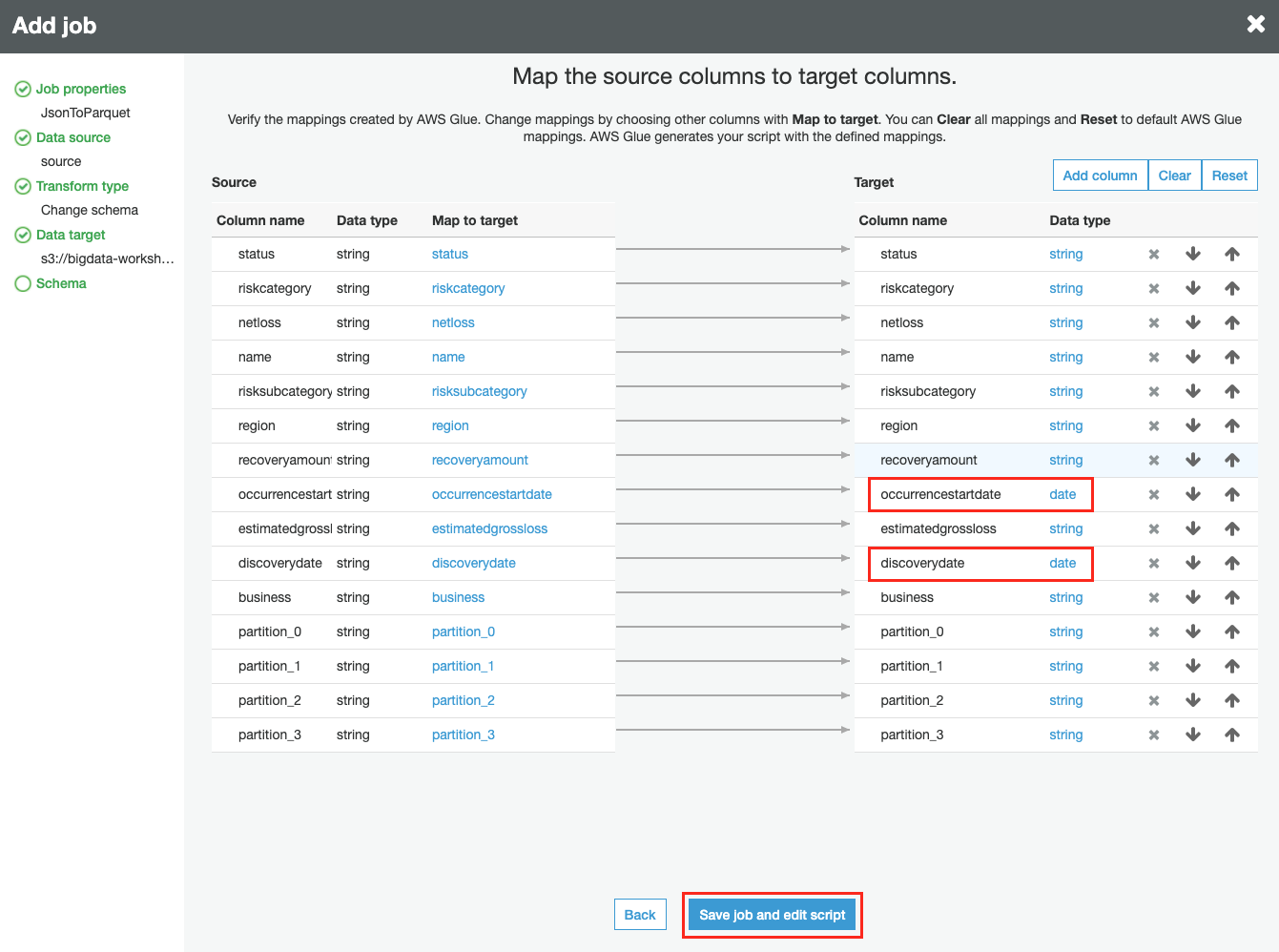Change discoverydate target date type
Screen dimensions: 1279x952
1062,564
